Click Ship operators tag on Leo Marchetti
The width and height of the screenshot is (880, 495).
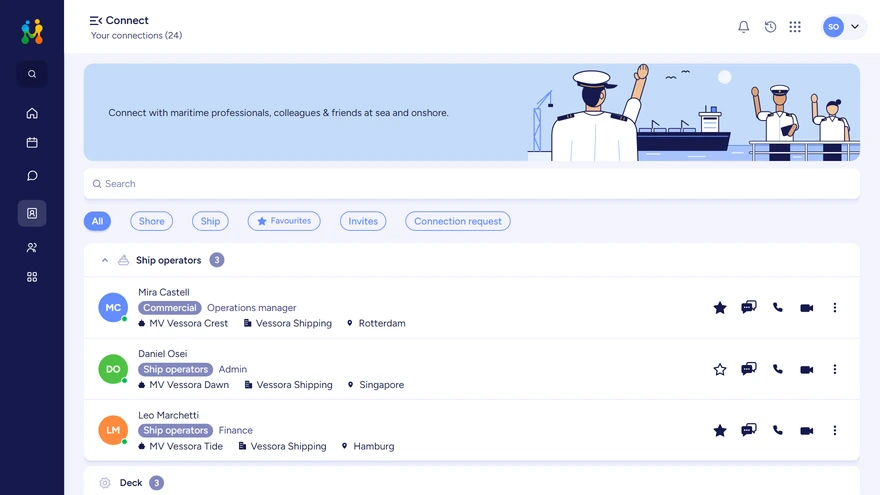[x=175, y=430]
